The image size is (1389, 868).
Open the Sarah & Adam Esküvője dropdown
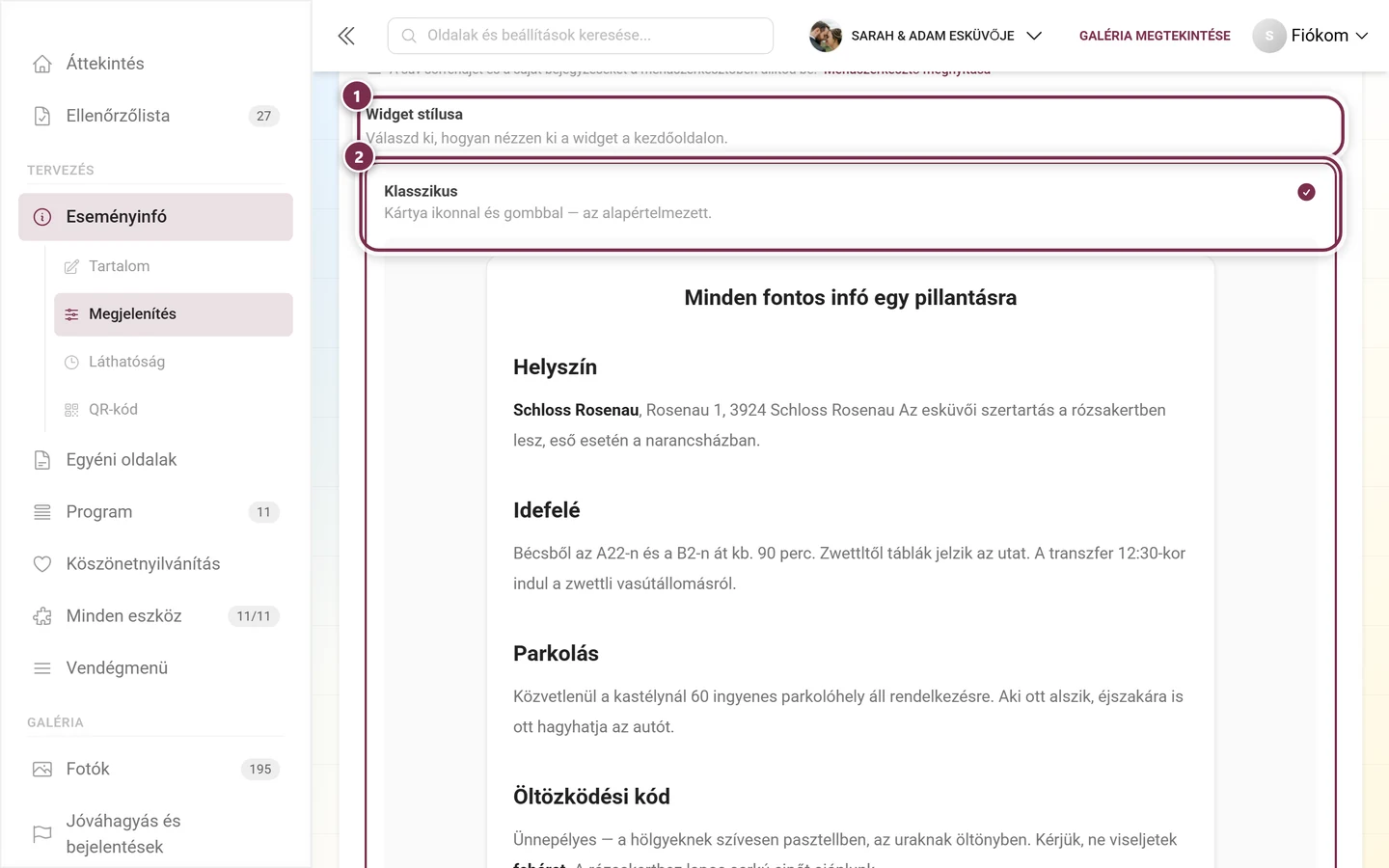point(926,36)
